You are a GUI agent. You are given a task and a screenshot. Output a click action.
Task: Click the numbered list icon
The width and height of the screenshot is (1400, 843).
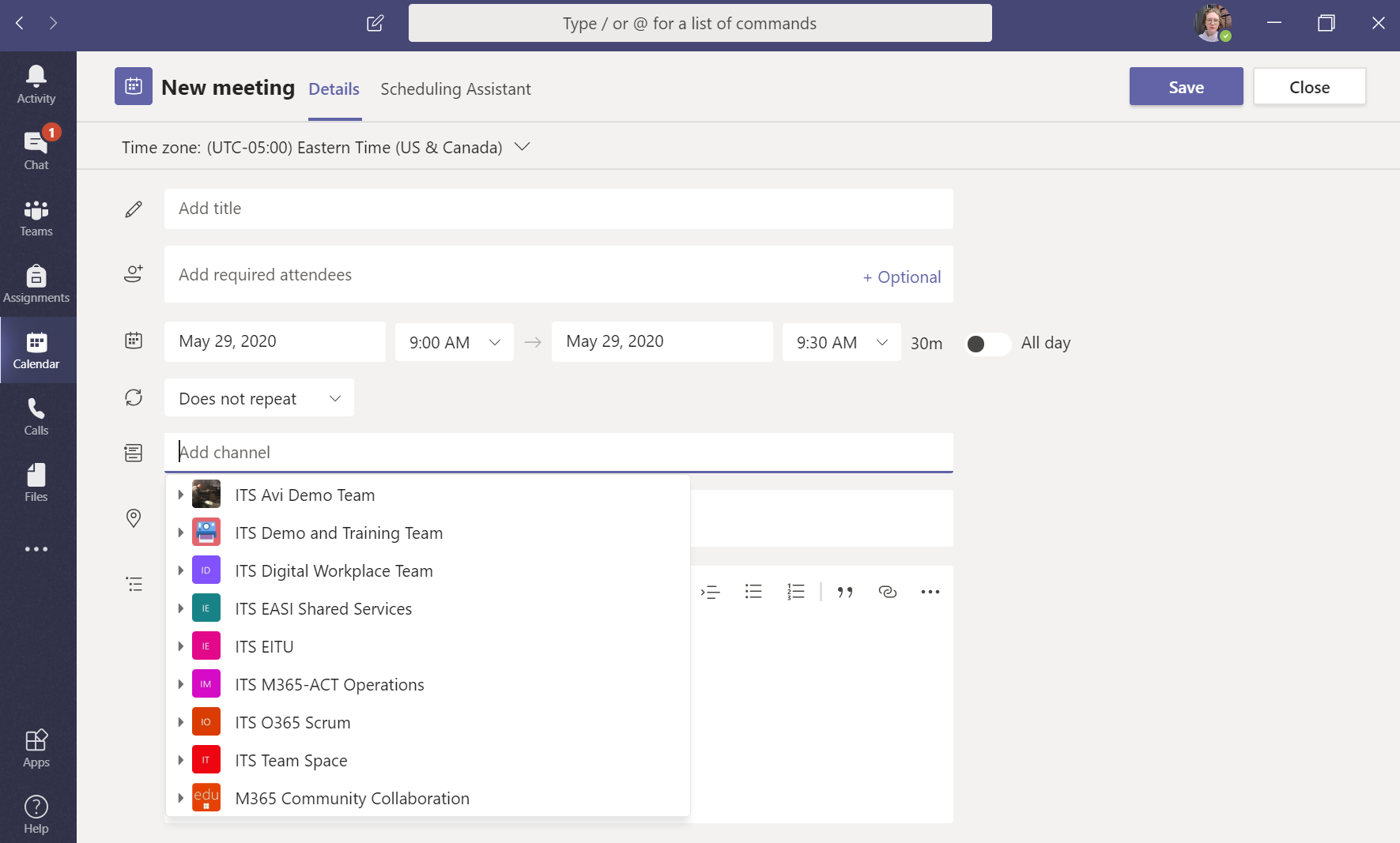pos(796,592)
